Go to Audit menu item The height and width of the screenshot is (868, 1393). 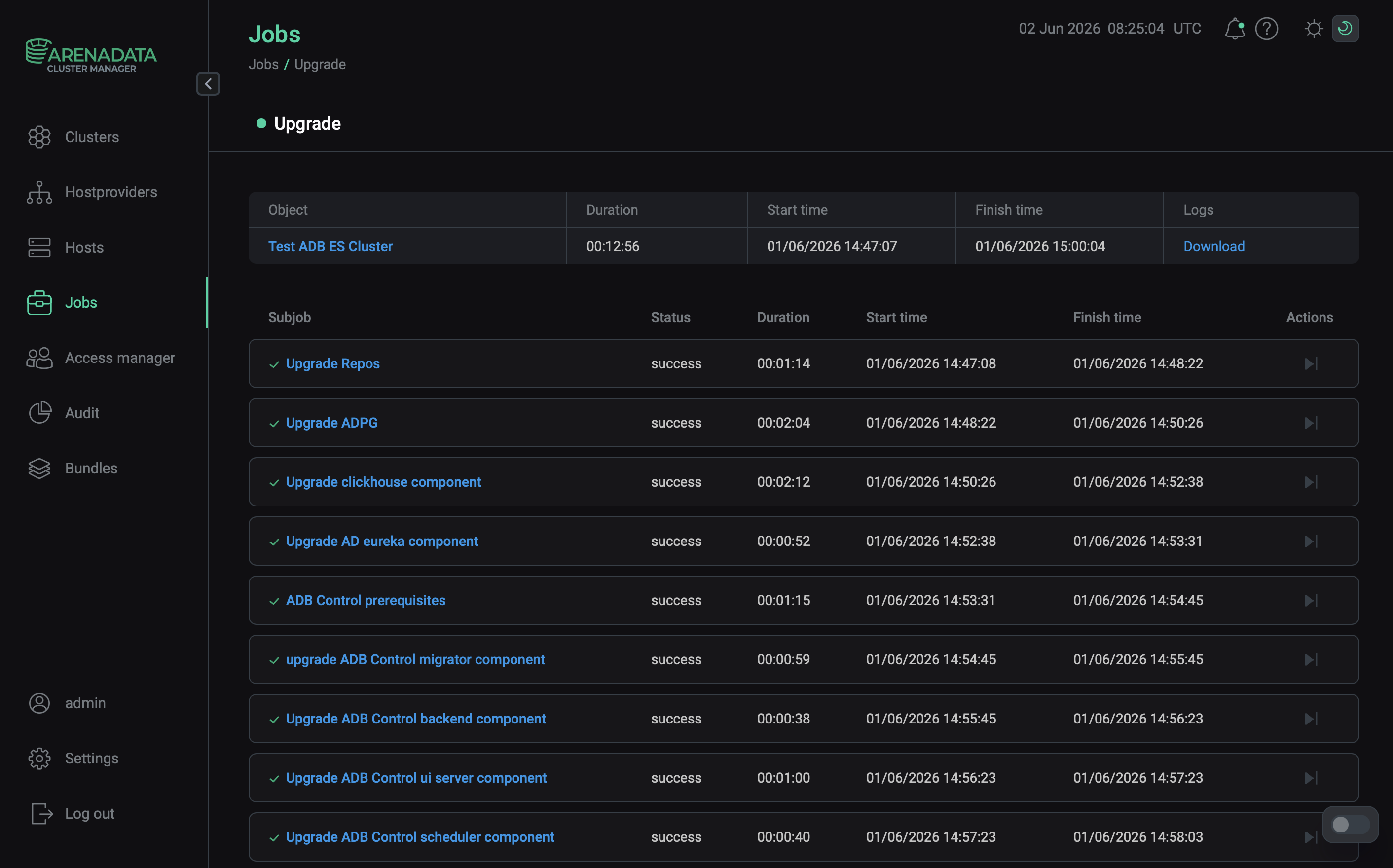tap(82, 413)
